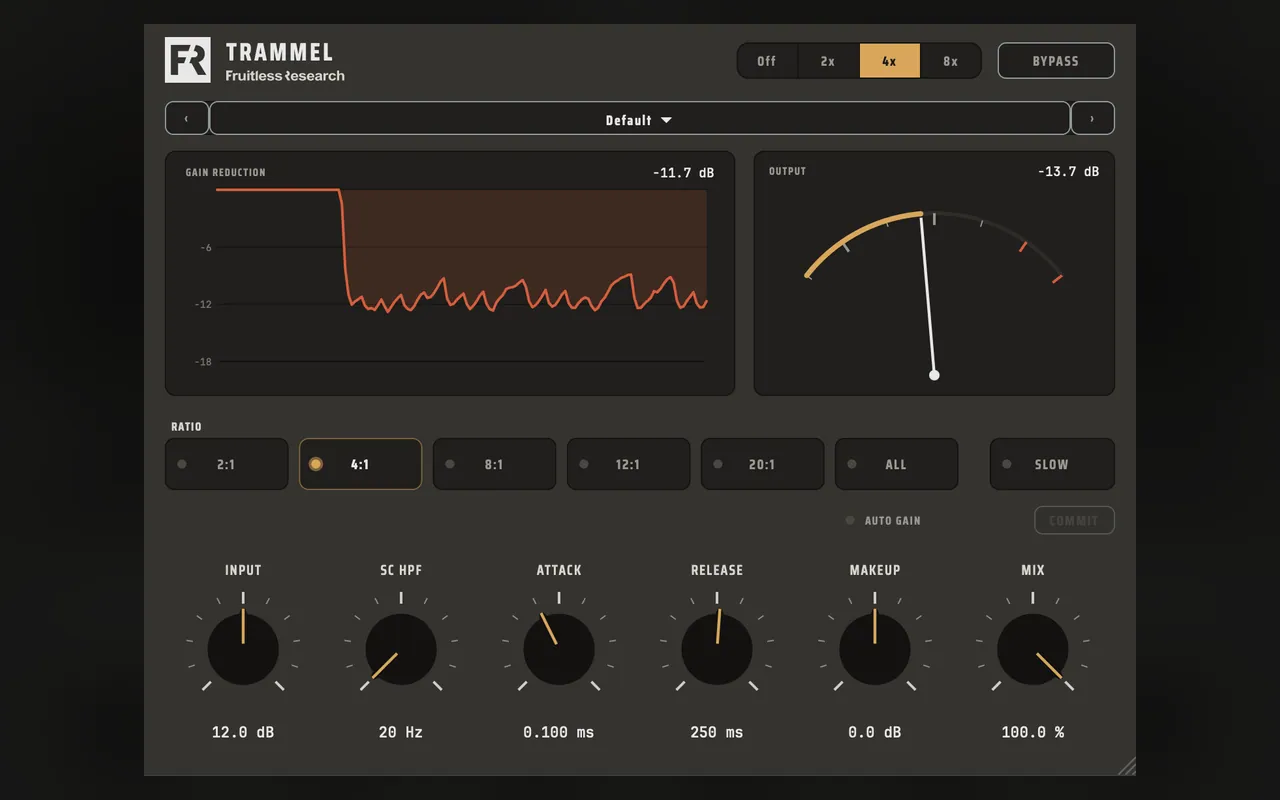Click the OUTPUT panel label
The image size is (1280, 800).
(787, 172)
